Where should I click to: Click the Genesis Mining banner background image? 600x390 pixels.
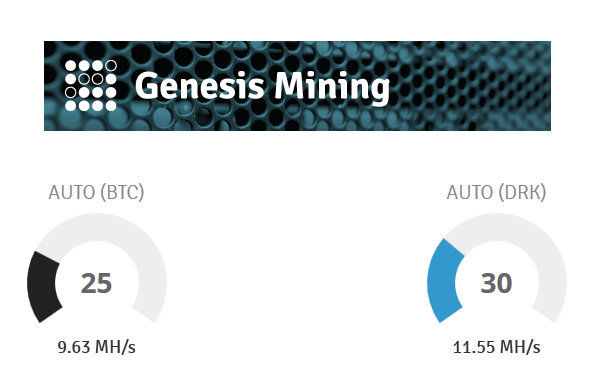pyautogui.click(x=297, y=86)
